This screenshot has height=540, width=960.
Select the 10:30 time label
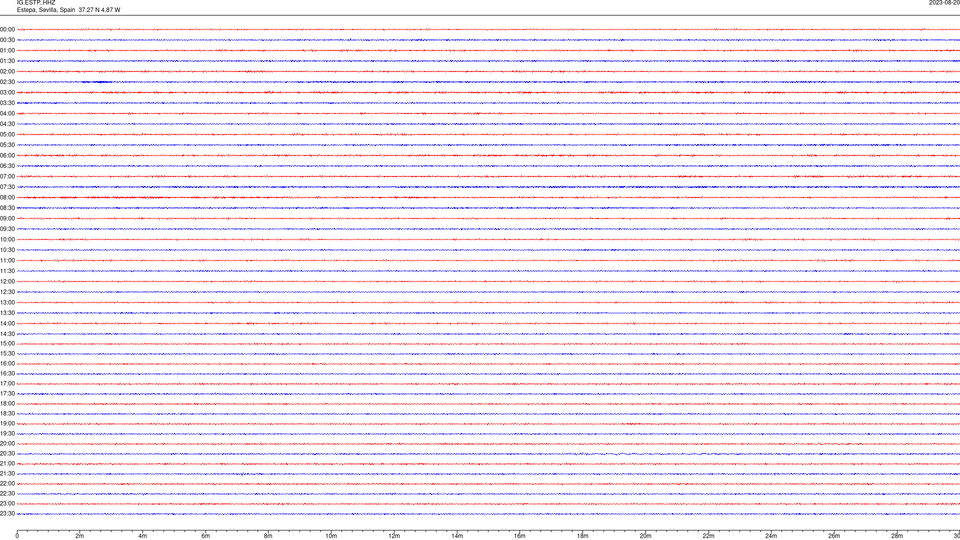[x=7, y=250]
